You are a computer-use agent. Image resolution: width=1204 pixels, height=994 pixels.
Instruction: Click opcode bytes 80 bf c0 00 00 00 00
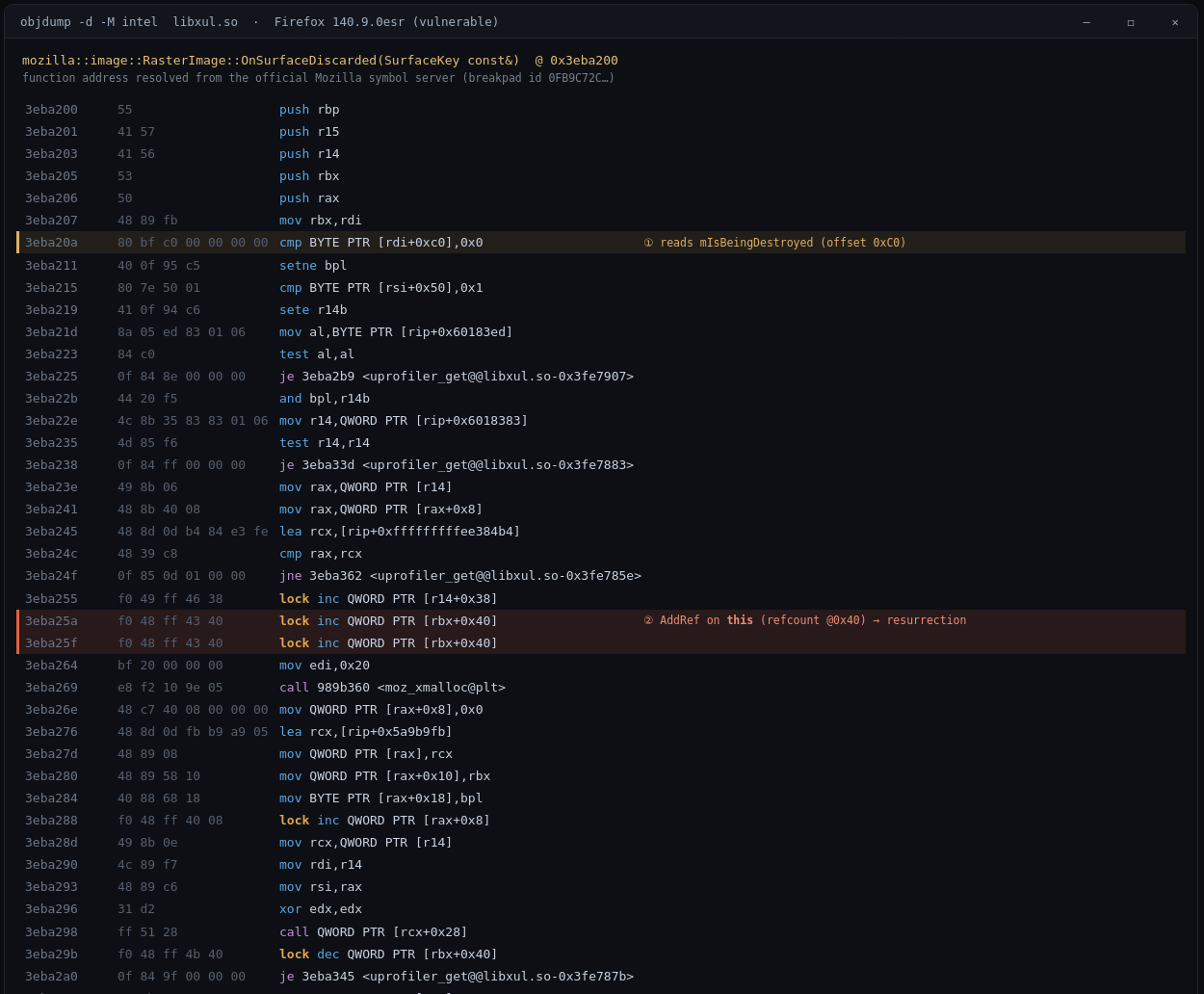193,242
